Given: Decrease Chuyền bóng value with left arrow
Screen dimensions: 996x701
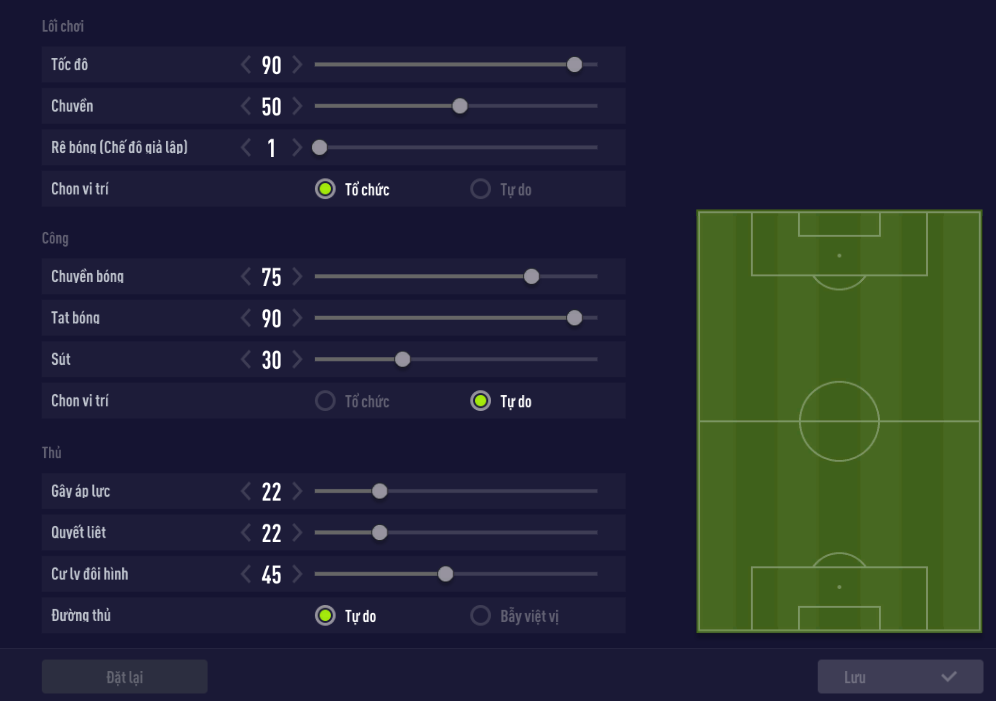Looking at the screenshot, I should (x=247, y=277).
